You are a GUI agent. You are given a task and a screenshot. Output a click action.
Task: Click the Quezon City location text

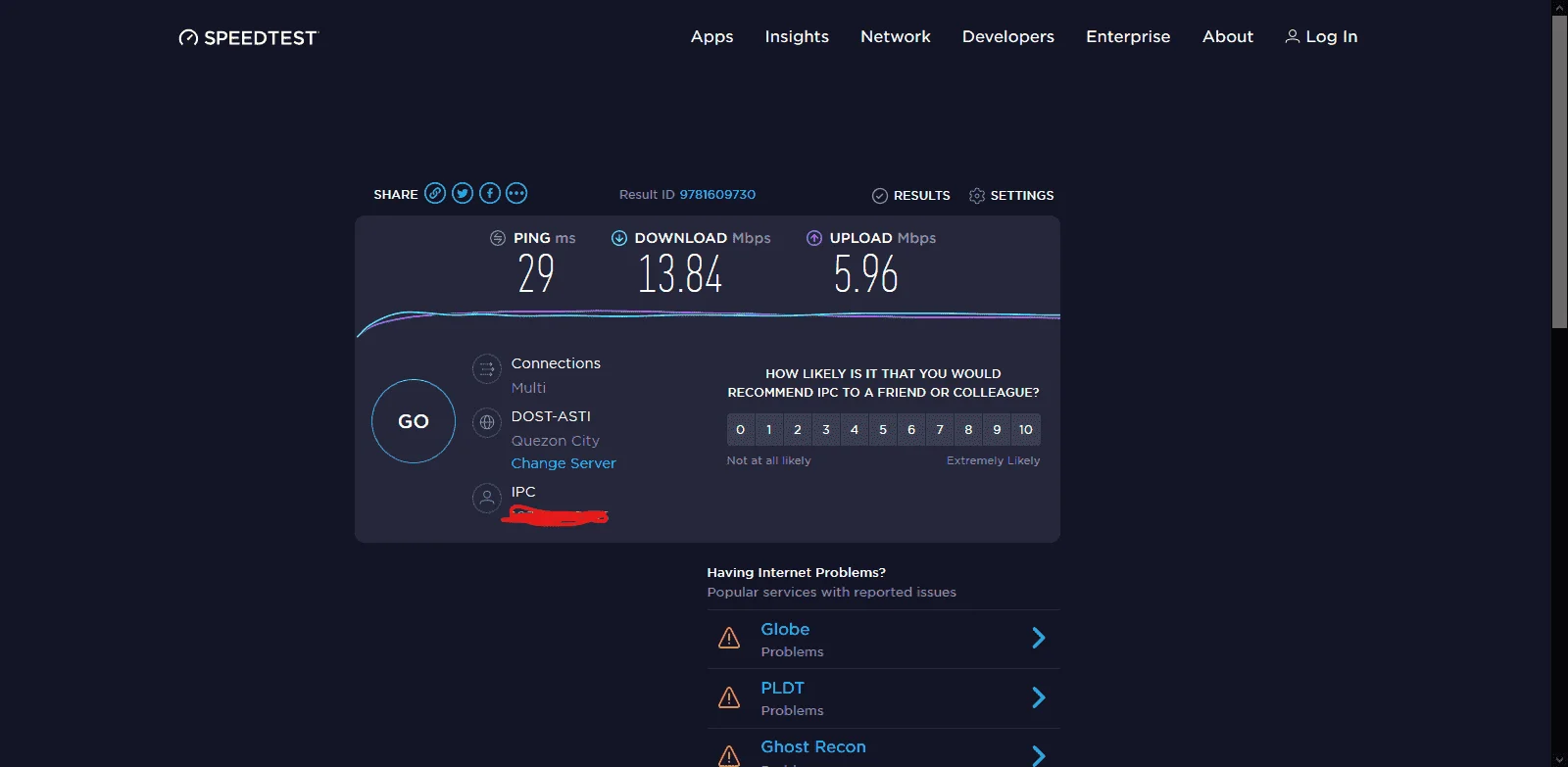pyautogui.click(x=556, y=441)
